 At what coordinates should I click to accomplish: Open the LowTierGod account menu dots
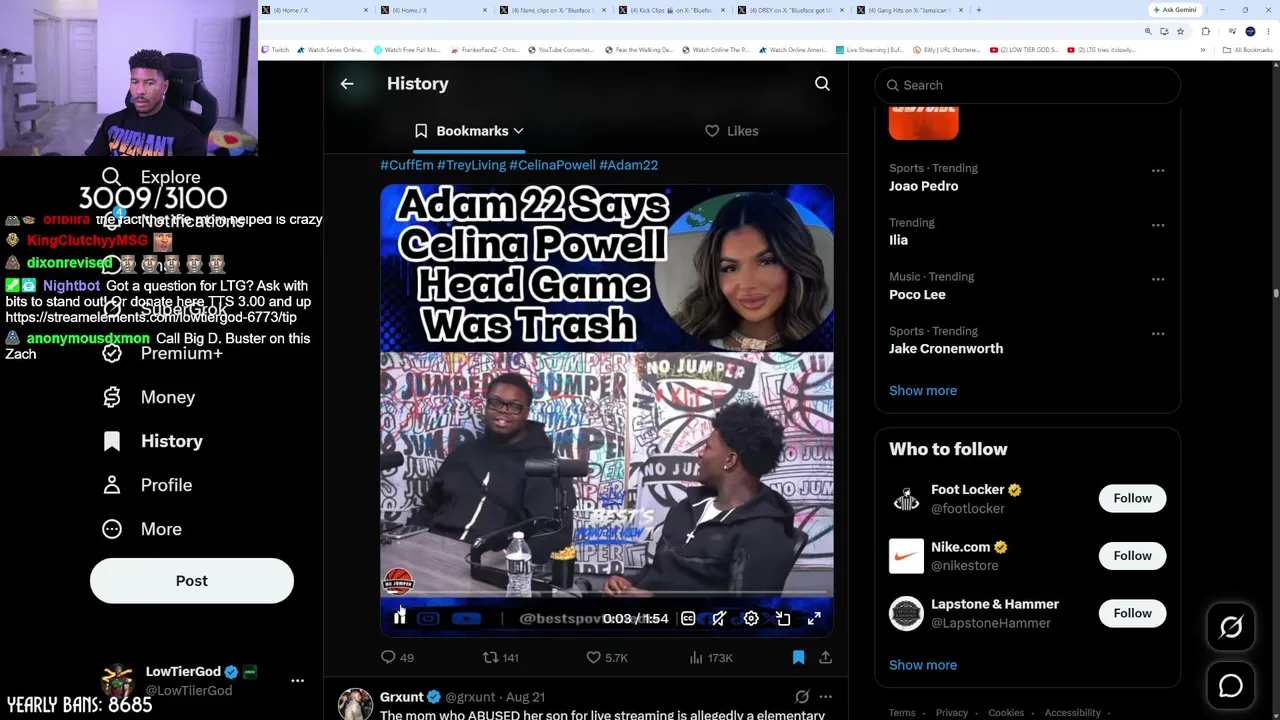297,681
